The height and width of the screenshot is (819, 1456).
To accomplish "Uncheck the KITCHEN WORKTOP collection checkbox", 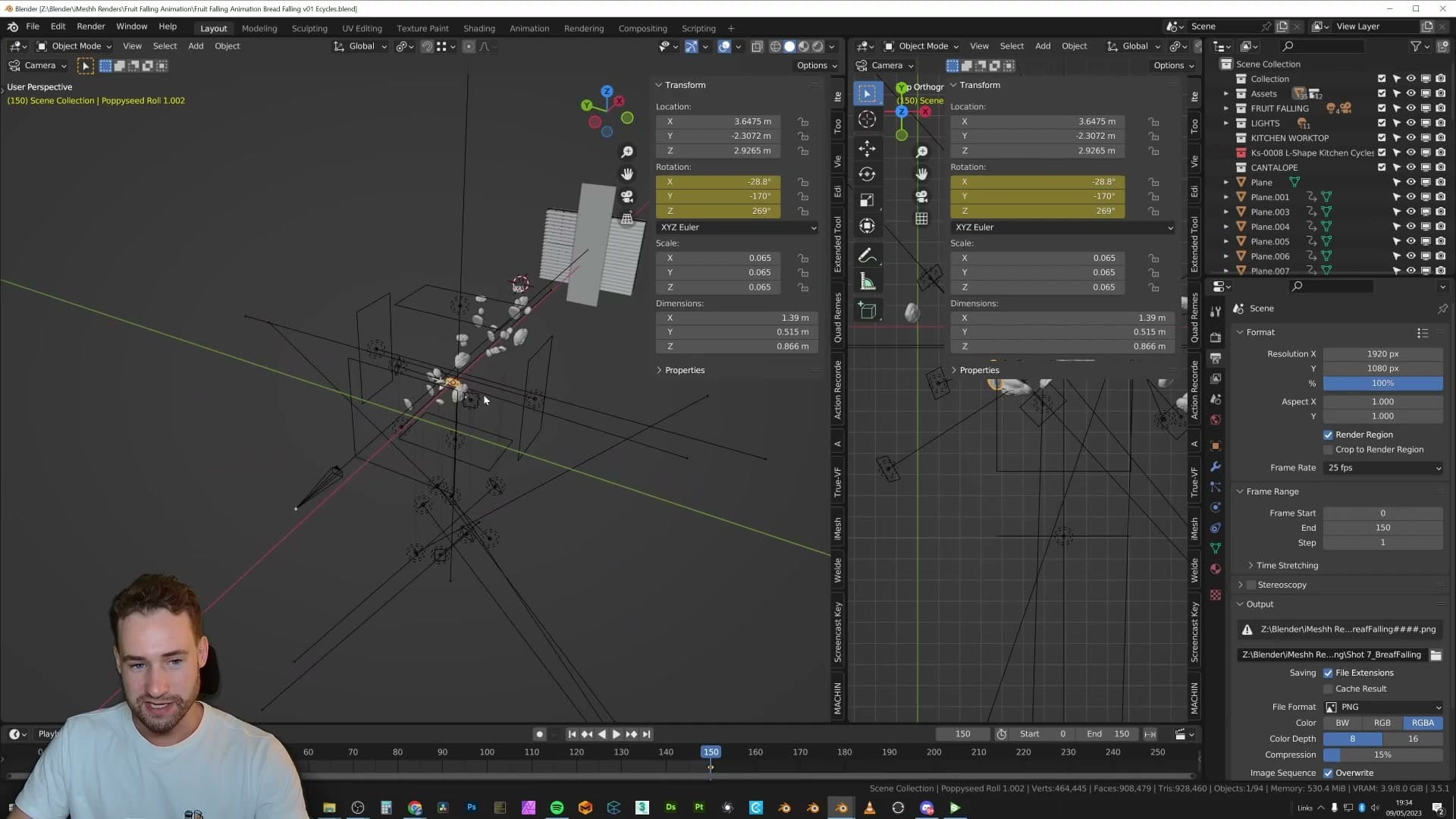I will (1382, 138).
